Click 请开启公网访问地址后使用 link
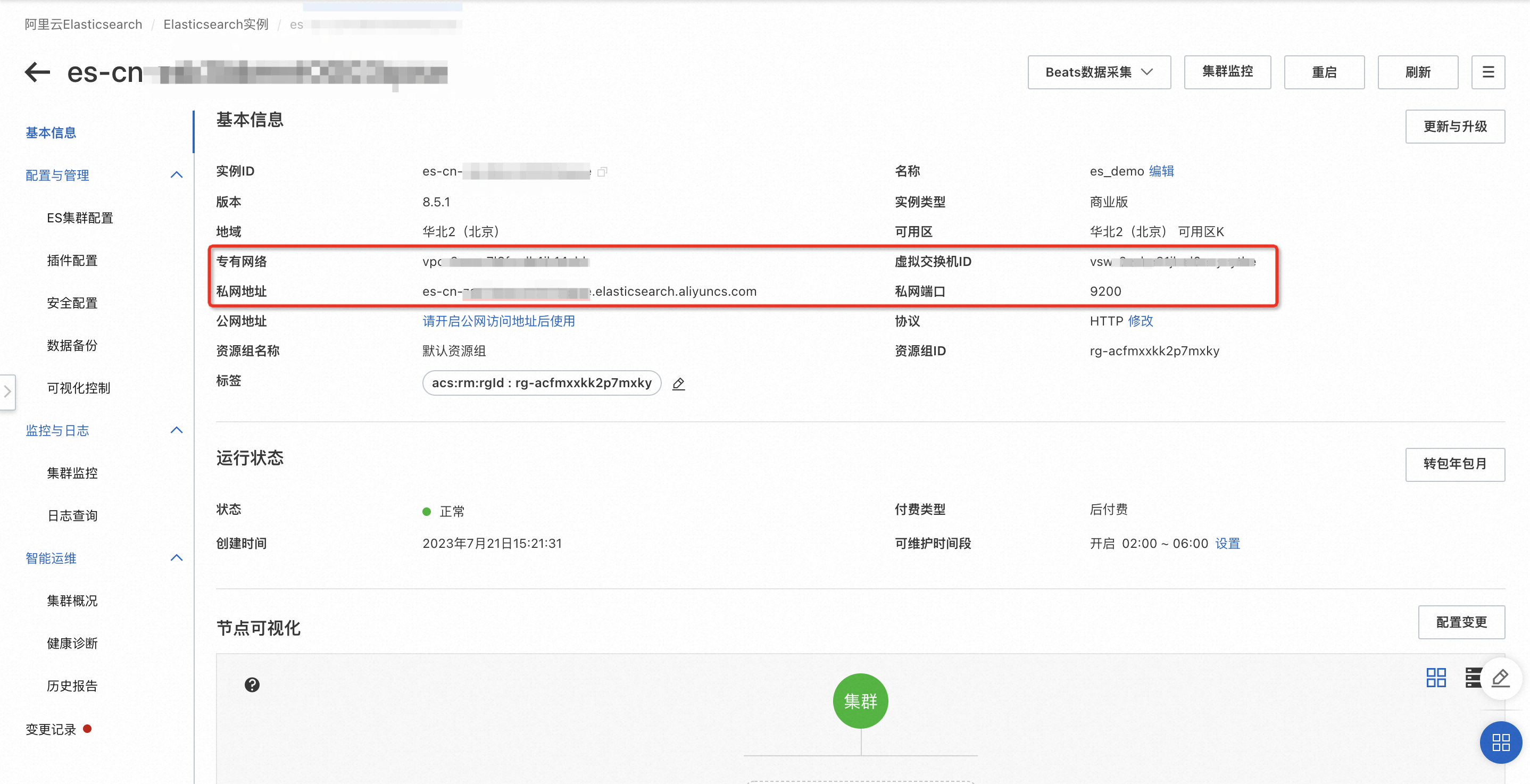 tap(498, 321)
